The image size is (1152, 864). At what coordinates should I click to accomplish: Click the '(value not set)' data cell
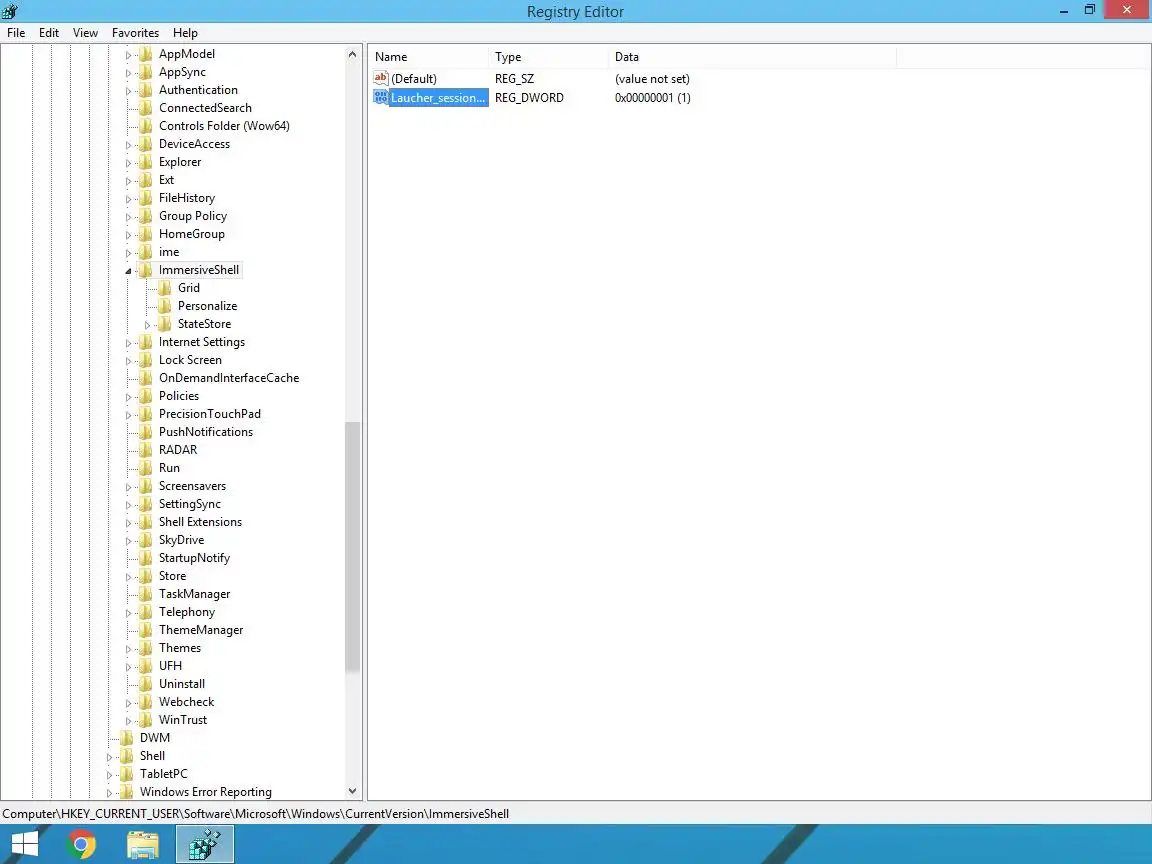click(x=652, y=79)
